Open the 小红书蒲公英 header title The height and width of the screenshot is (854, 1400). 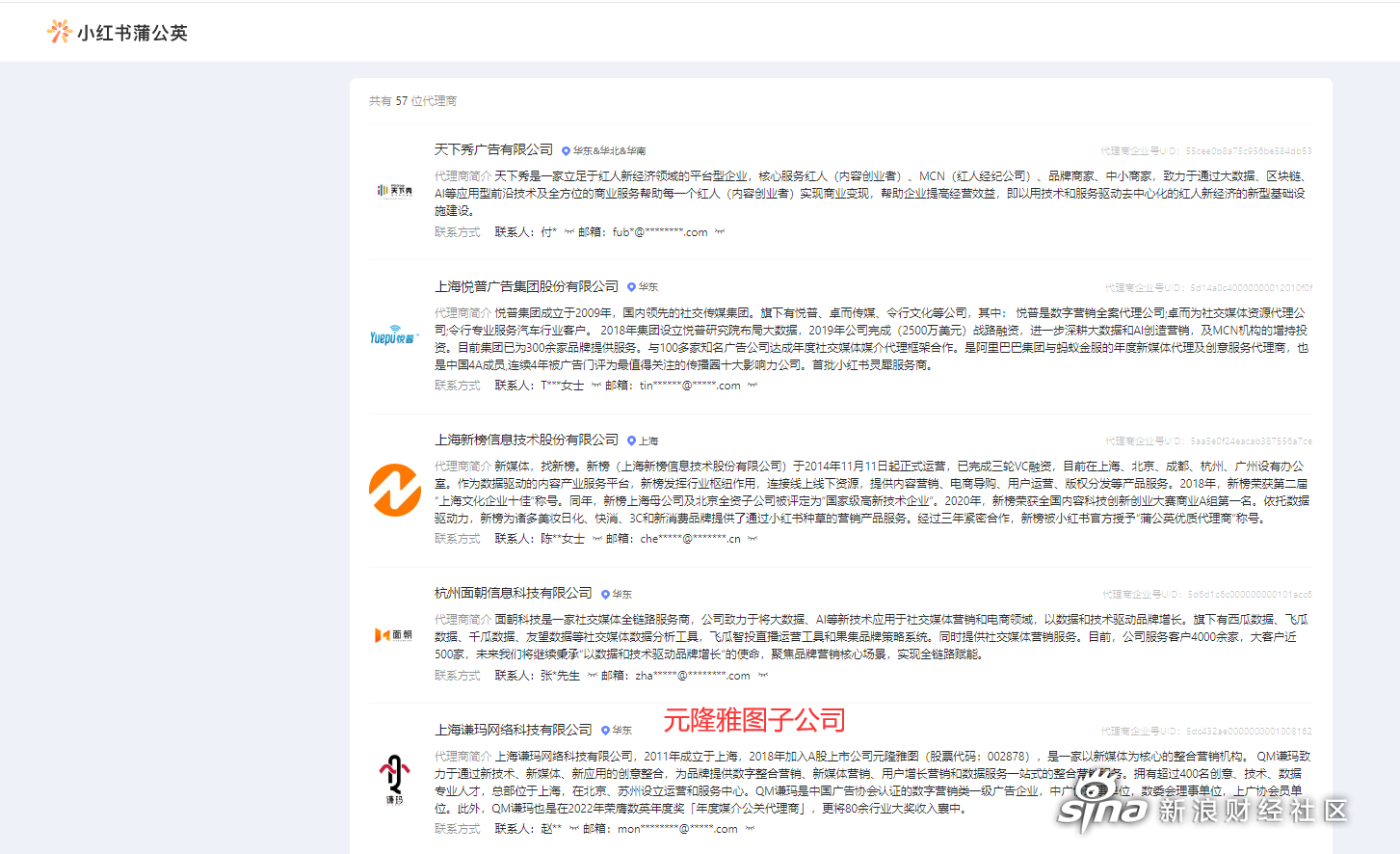tap(132, 33)
